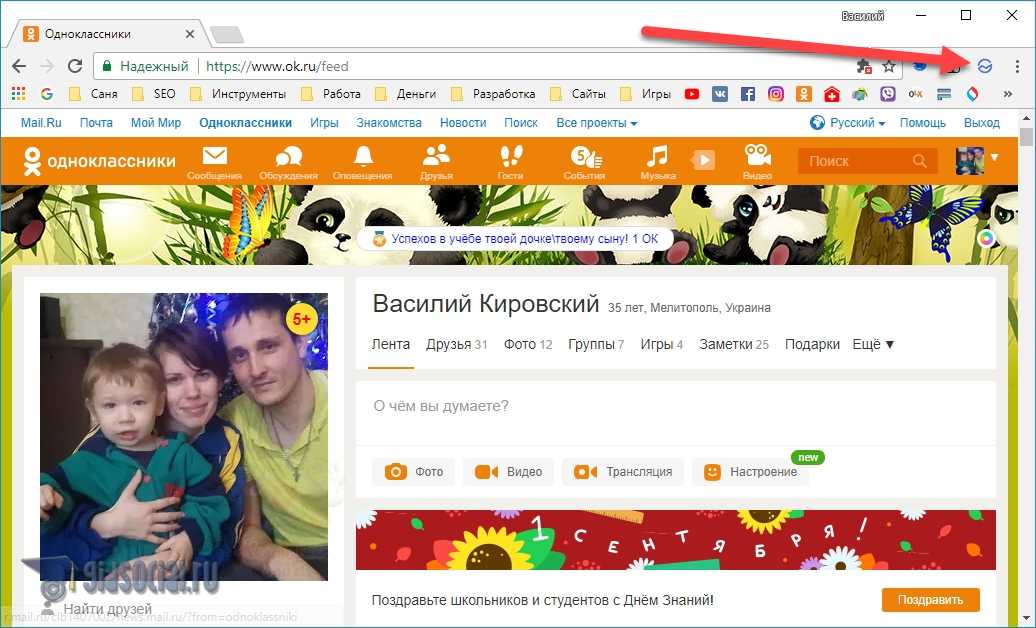Select Заметки profile tab
Viewport: 1036px width, 628px height.
coord(733,344)
